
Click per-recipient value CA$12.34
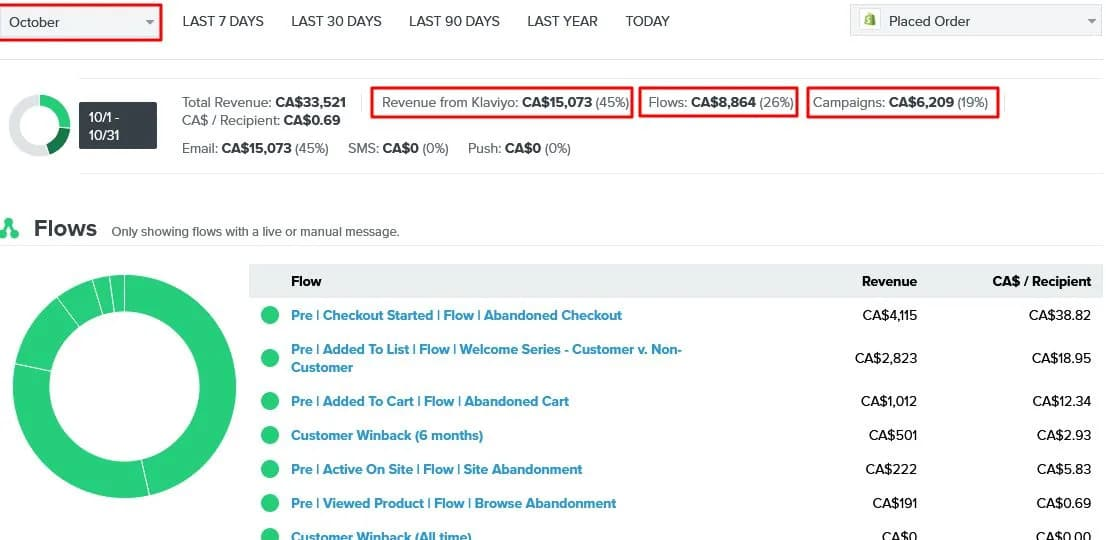pos(1062,401)
